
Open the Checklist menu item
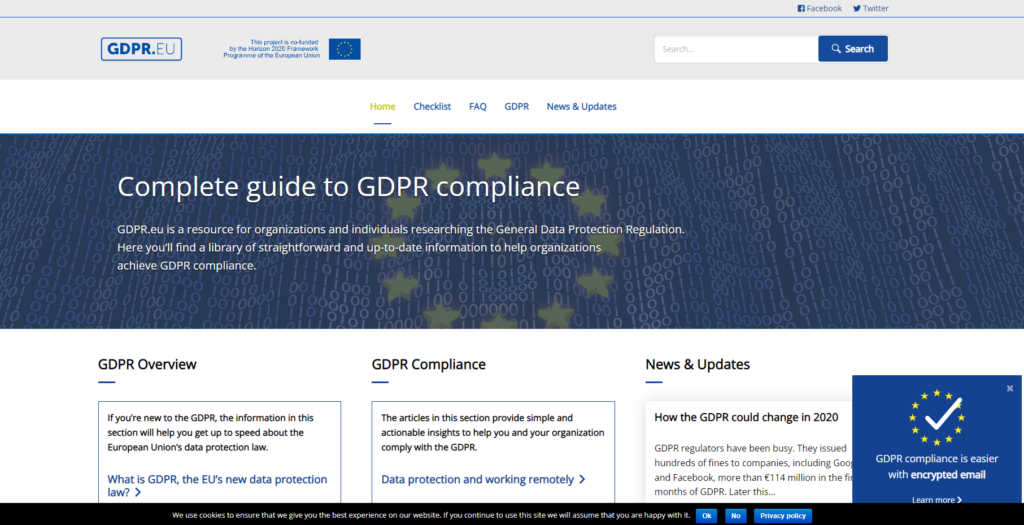point(432,106)
